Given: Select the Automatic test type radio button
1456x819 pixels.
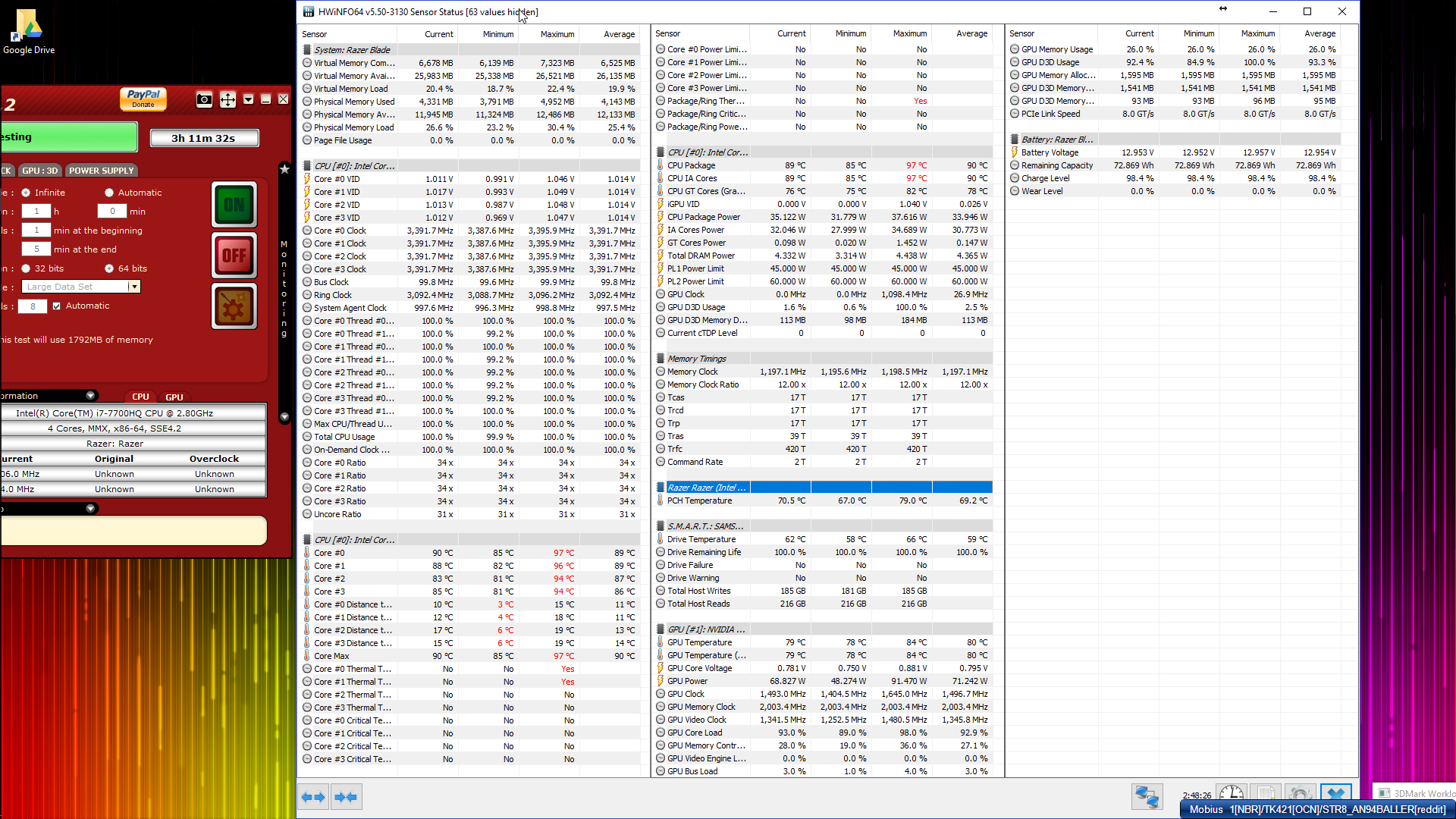Looking at the screenshot, I should pyautogui.click(x=109, y=193).
